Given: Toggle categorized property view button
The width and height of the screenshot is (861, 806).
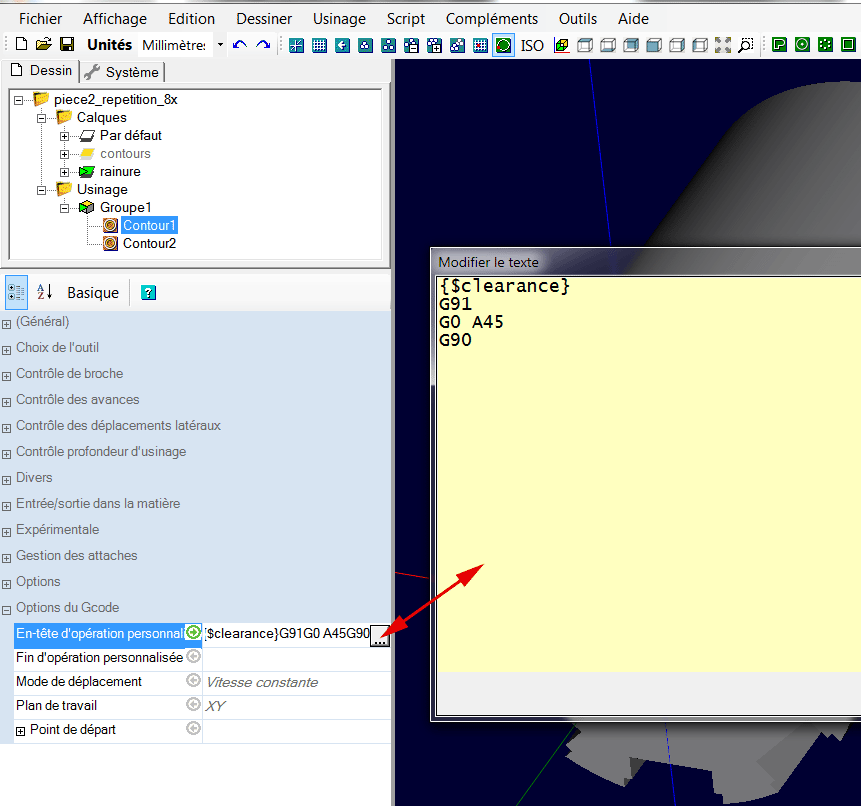Looking at the screenshot, I should click(x=16, y=293).
